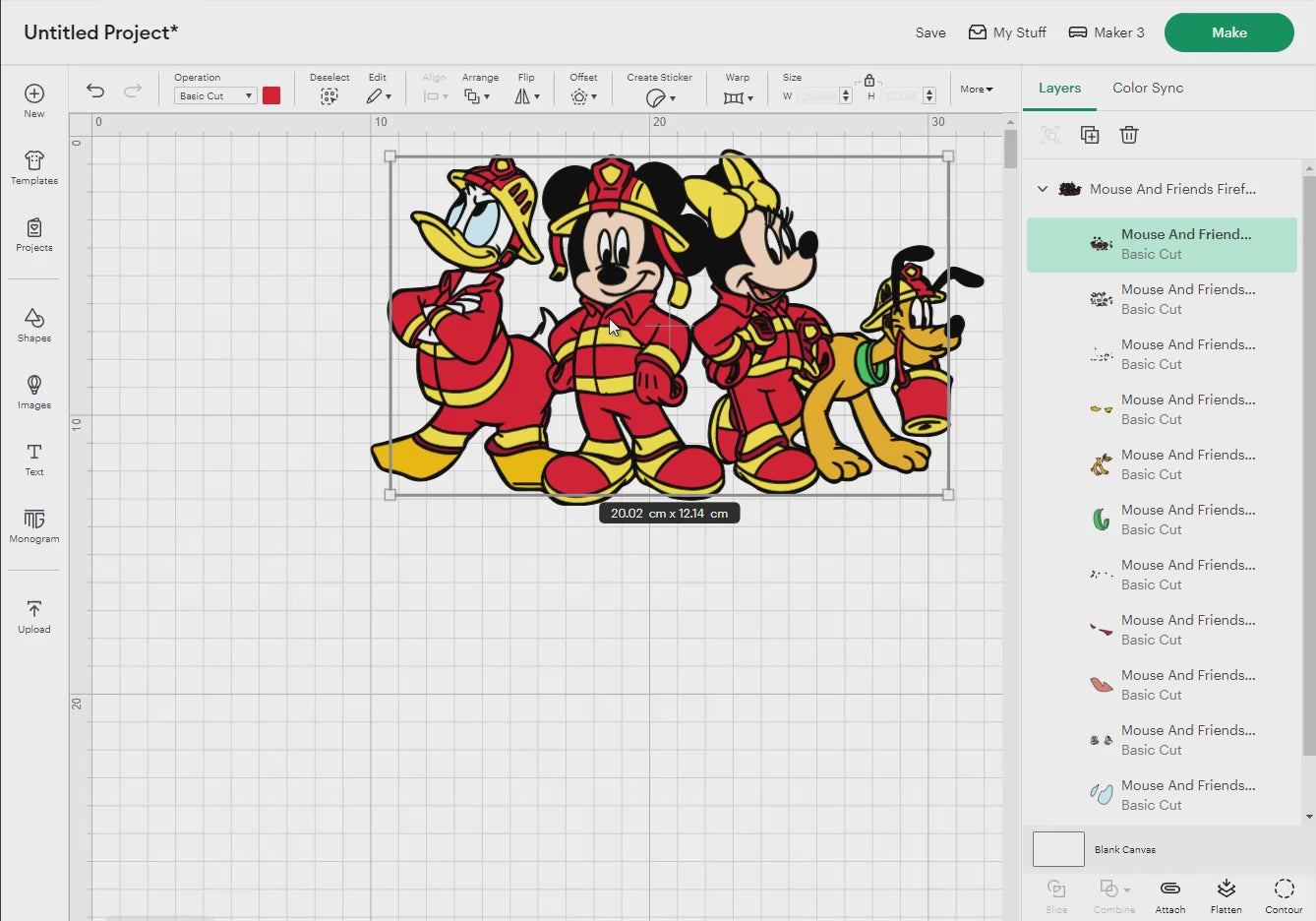1316x921 pixels.
Task: Open the Flip dropdown
Action: pyautogui.click(x=527, y=96)
